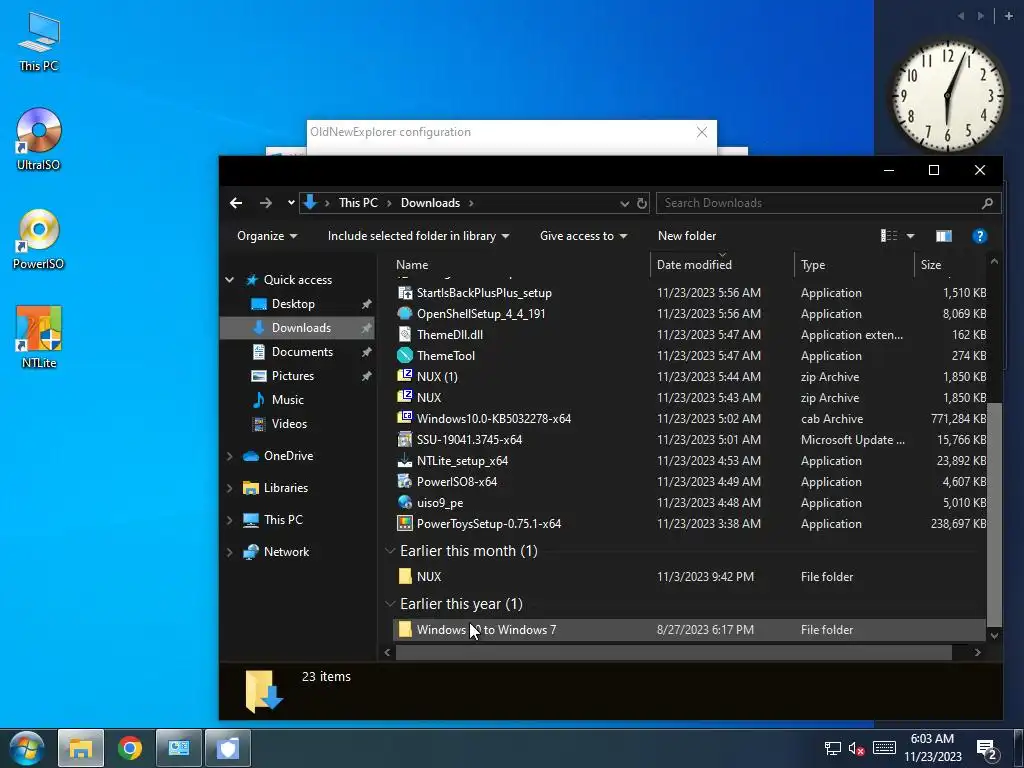Click the New folder button
Screen dimensions: 1024x768
tap(686, 236)
